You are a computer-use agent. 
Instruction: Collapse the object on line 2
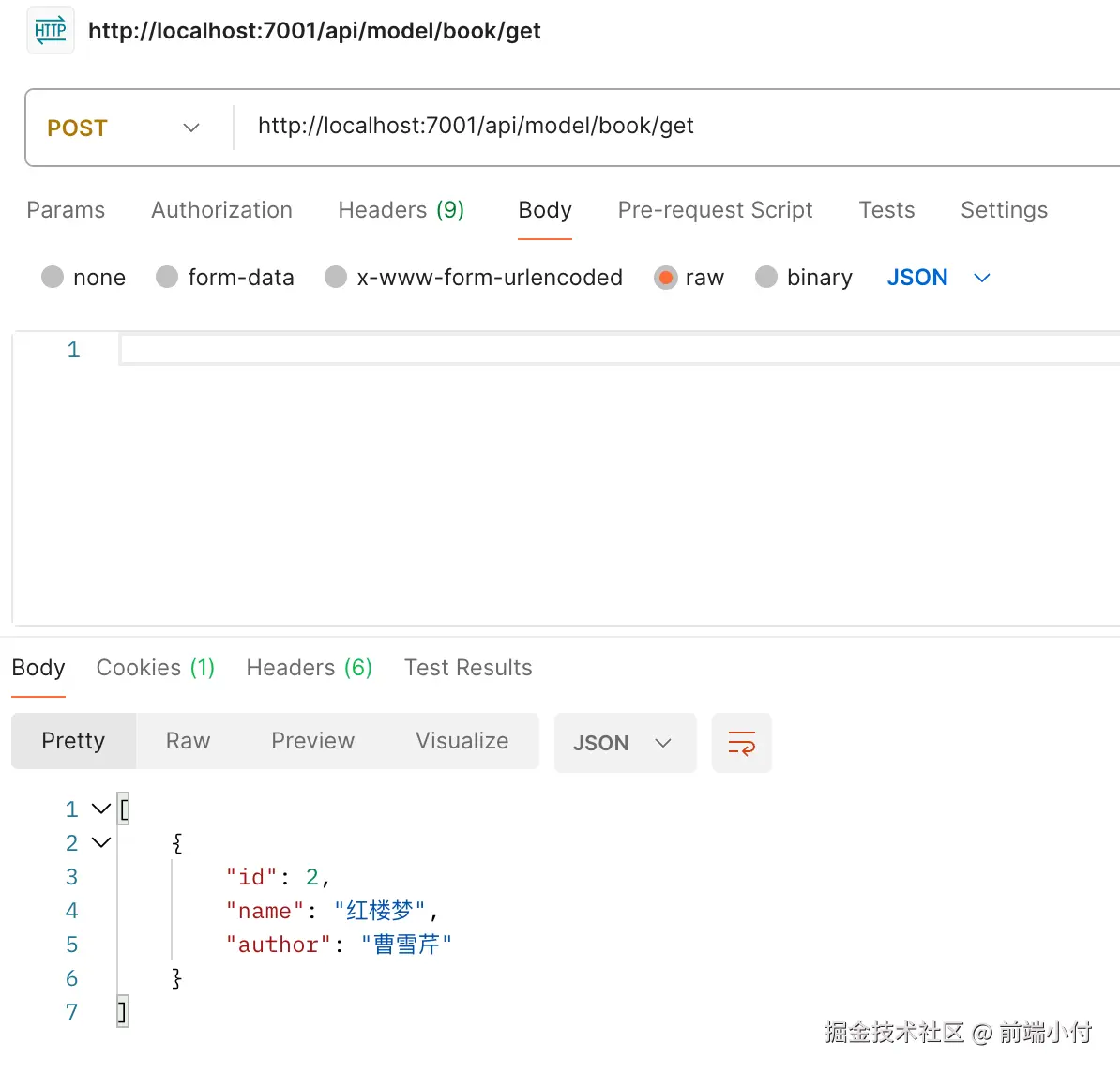pos(101,842)
